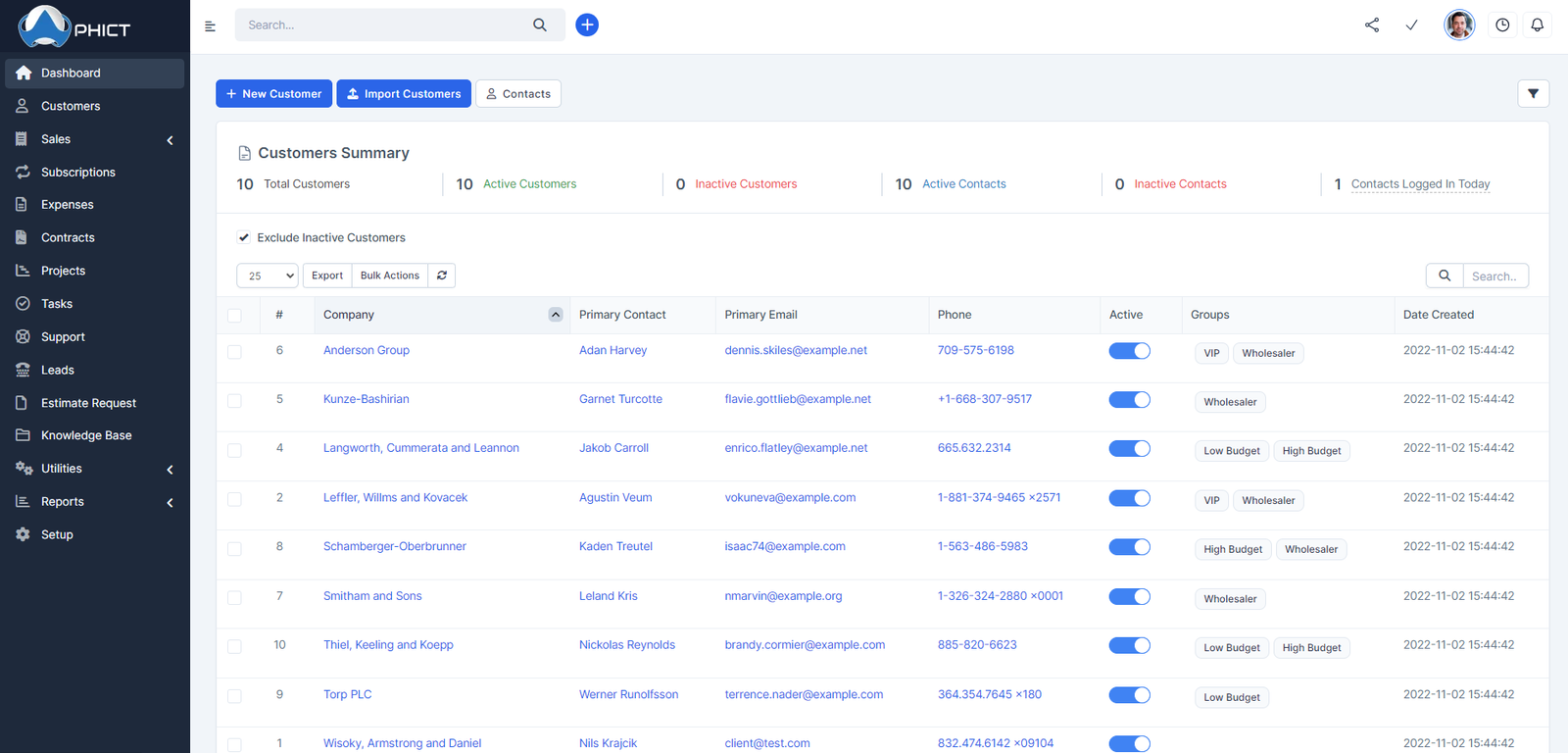Toggle Exclude Inactive Customers checkbox
Image resolution: width=1568 pixels, height=753 pixels.
pyautogui.click(x=244, y=237)
